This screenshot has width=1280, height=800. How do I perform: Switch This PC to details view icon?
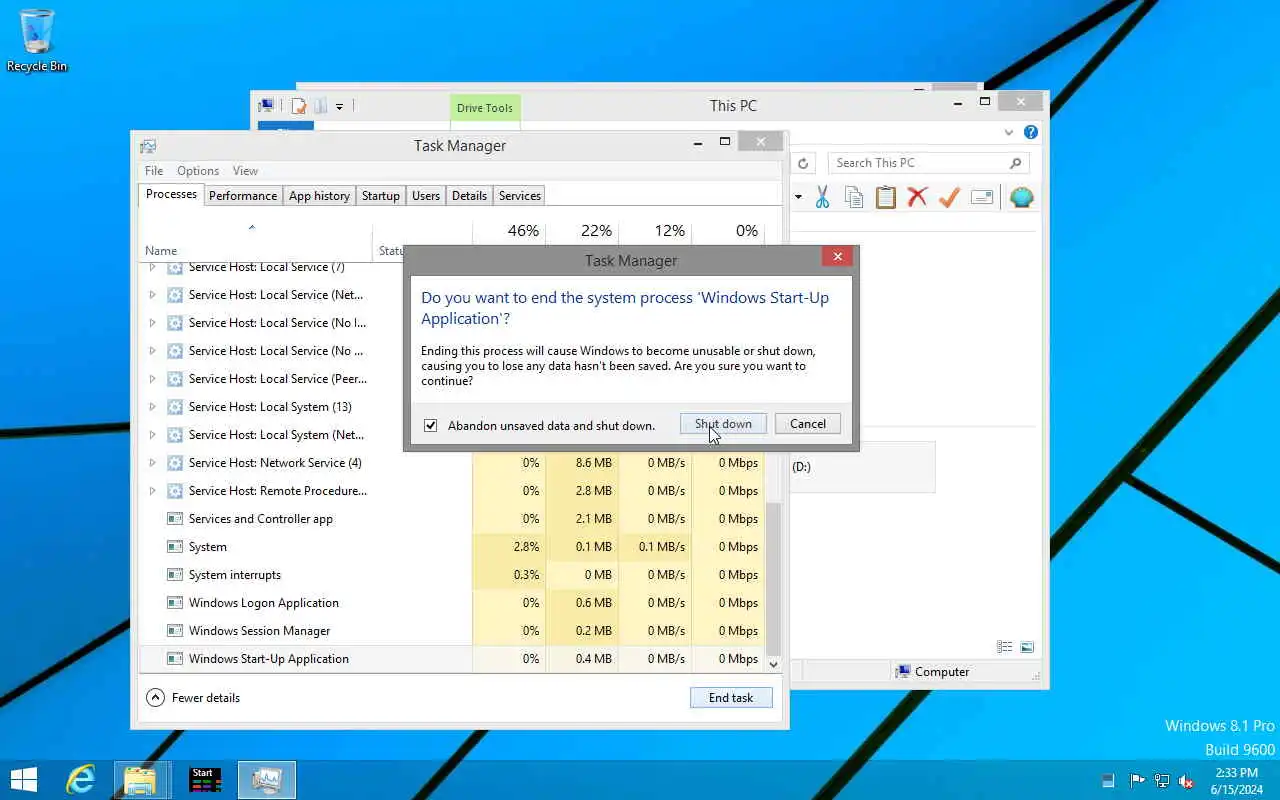pos(1005,647)
